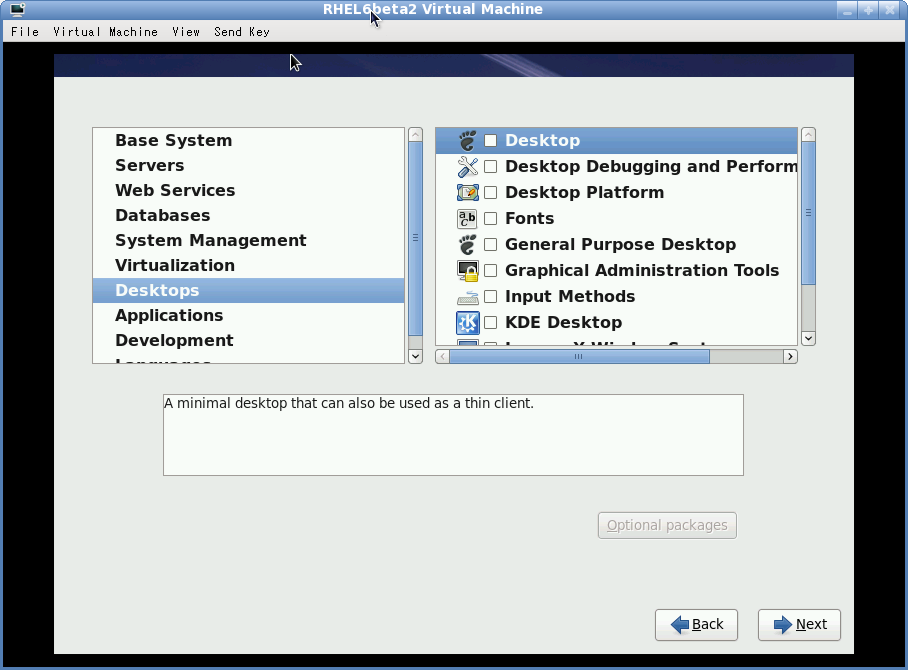Image resolution: width=908 pixels, height=670 pixels.
Task: Click the package list horizontal scroll left arrow
Action: (442, 357)
